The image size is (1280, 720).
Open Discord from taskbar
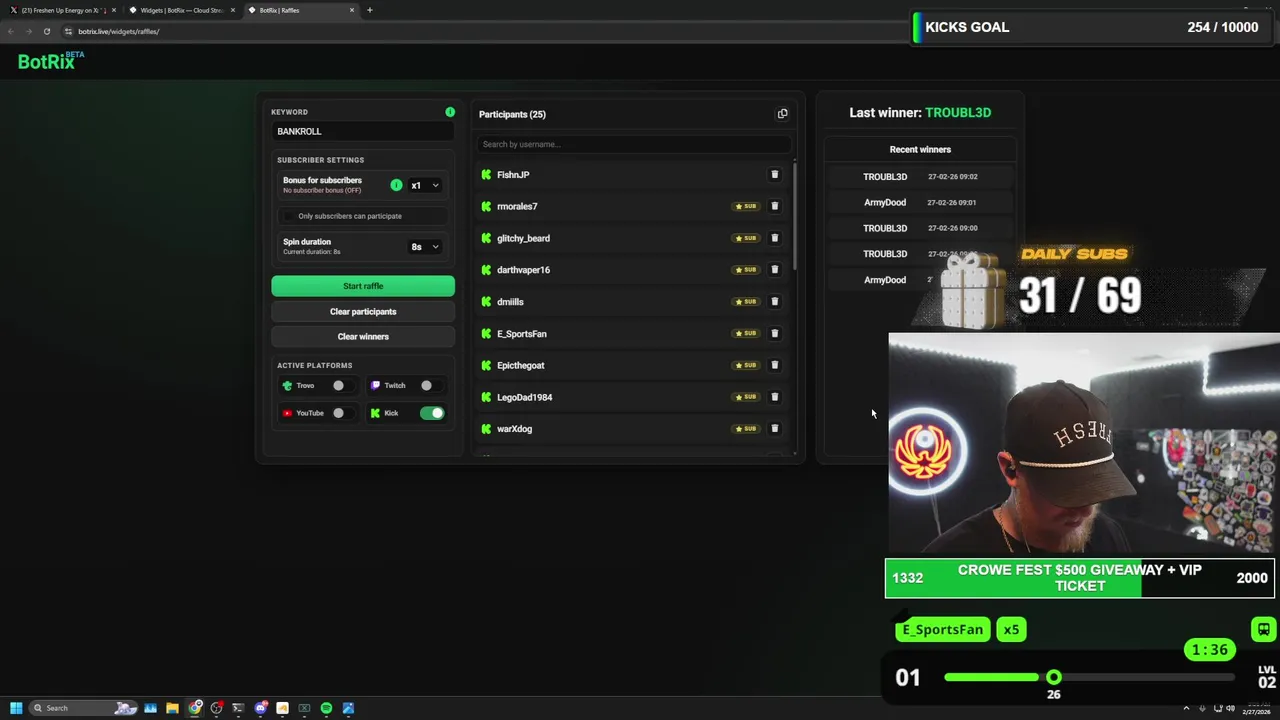260,708
